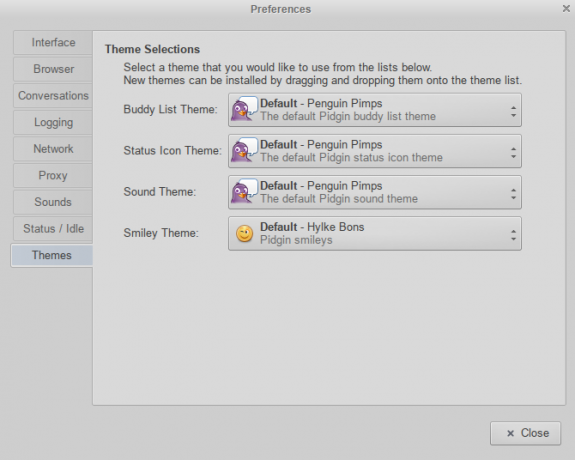Click the 'Status Icon Theme:' label
The height and width of the screenshot is (460, 575).
(172, 150)
